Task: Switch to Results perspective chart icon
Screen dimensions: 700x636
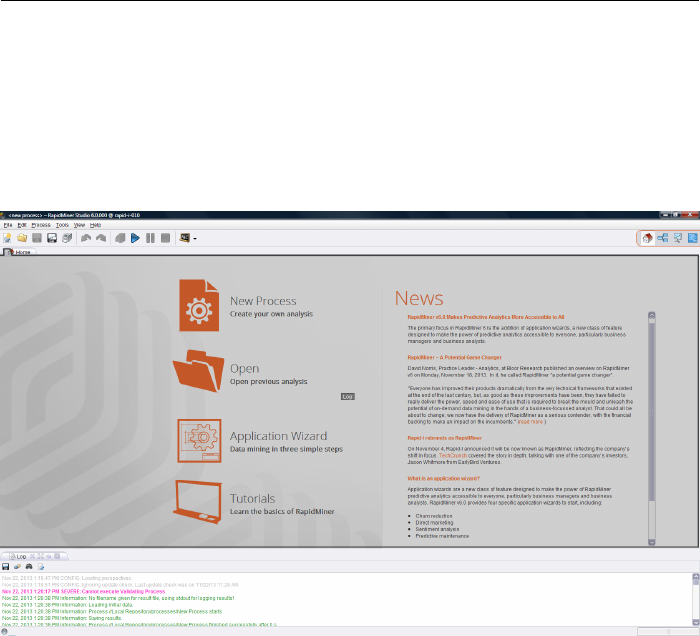Action: coord(678,238)
